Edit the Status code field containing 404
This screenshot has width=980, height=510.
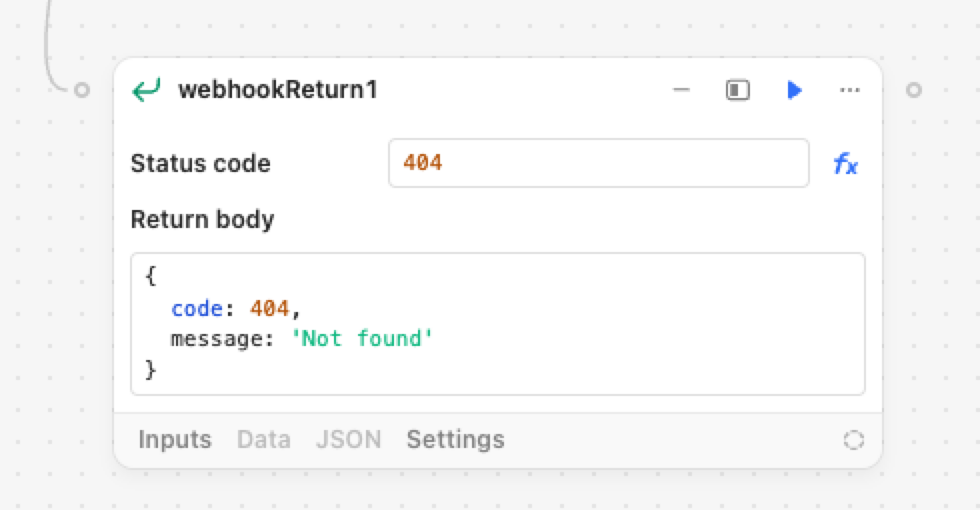pyautogui.click(x=599, y=163)
